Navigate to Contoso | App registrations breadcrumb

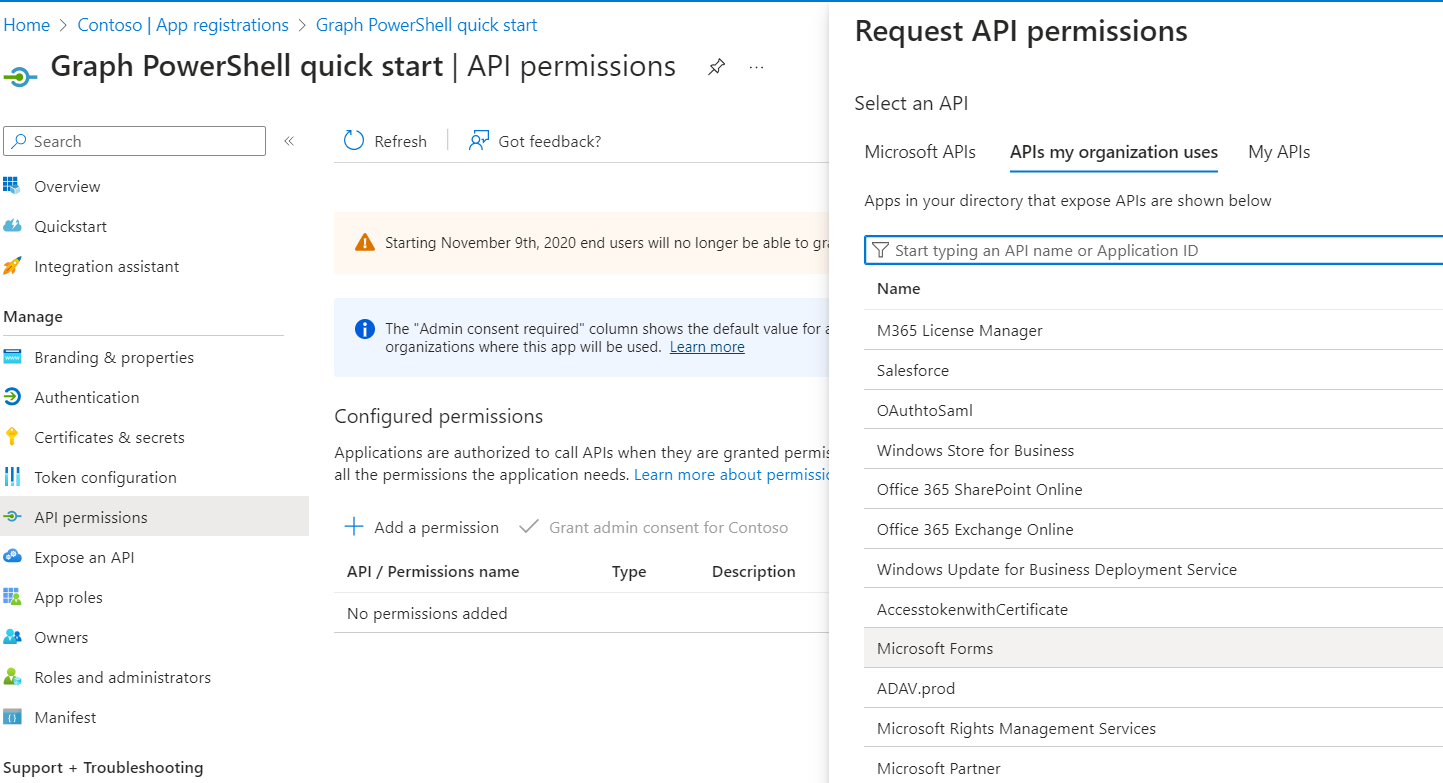[x=183, y=25]
